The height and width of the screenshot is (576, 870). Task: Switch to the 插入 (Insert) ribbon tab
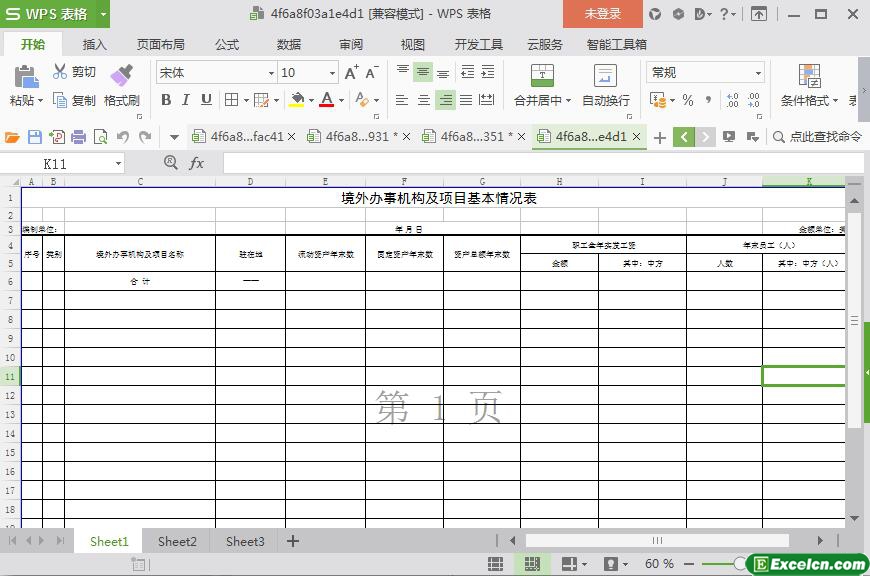tap(94, 44)
